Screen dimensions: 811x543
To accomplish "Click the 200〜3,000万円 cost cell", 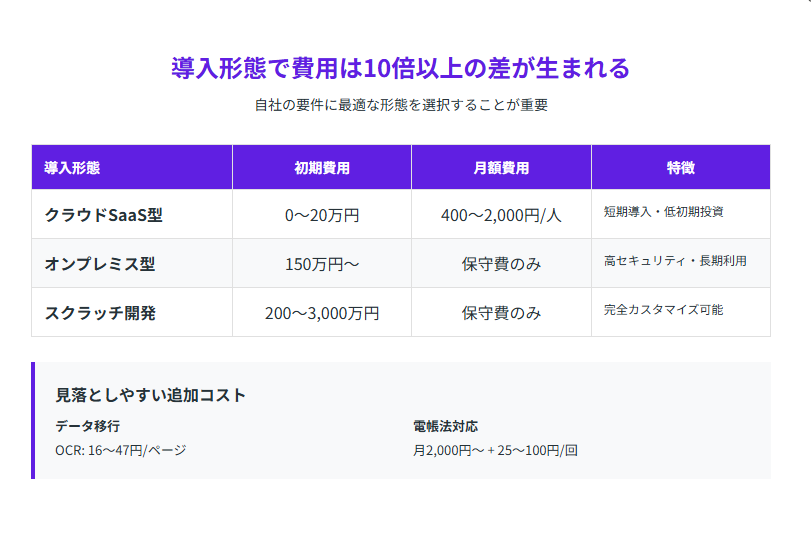I will (x=321, y=313).
